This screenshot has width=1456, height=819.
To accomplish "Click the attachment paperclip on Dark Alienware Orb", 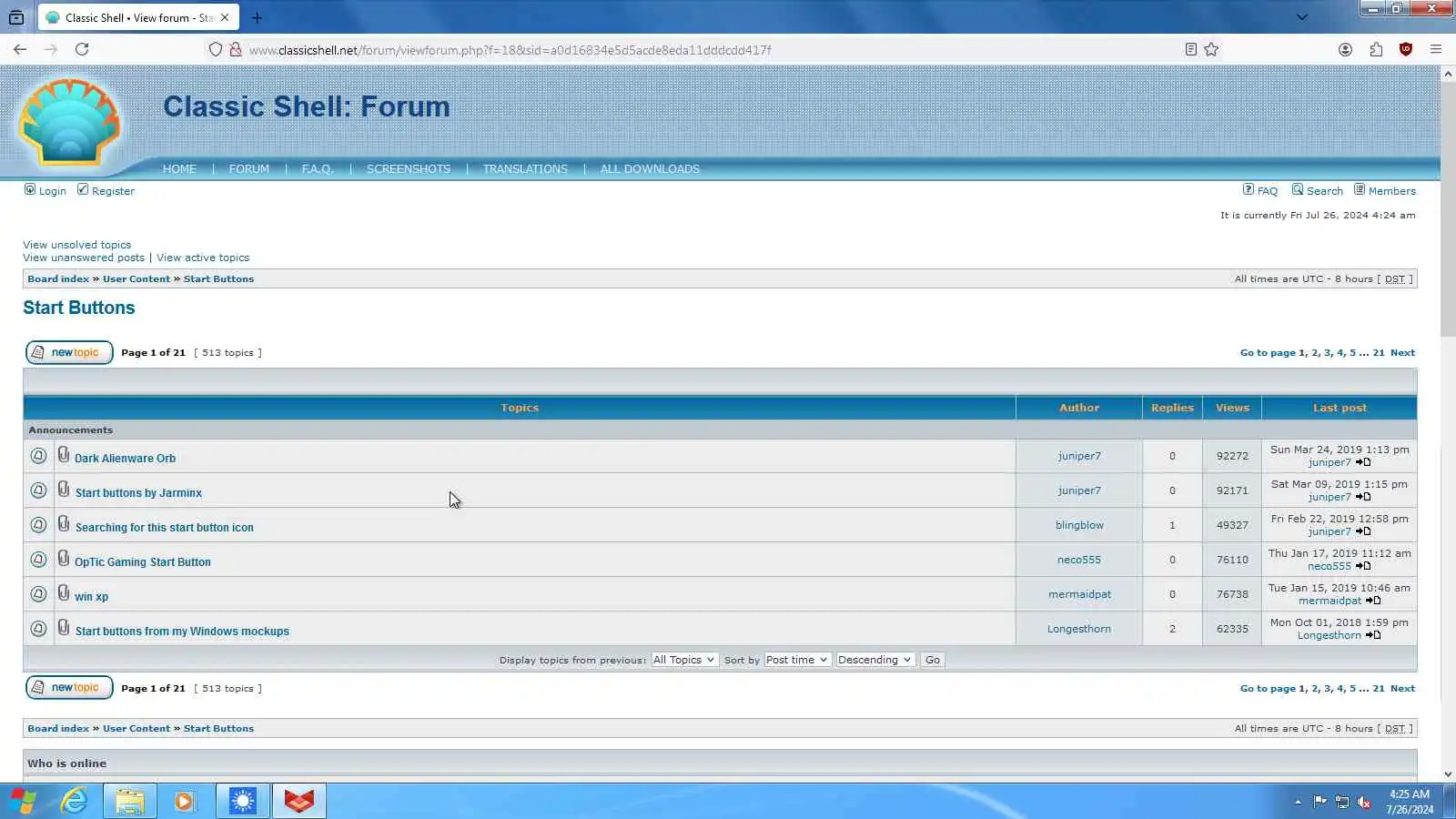I will tap(64, 454).
